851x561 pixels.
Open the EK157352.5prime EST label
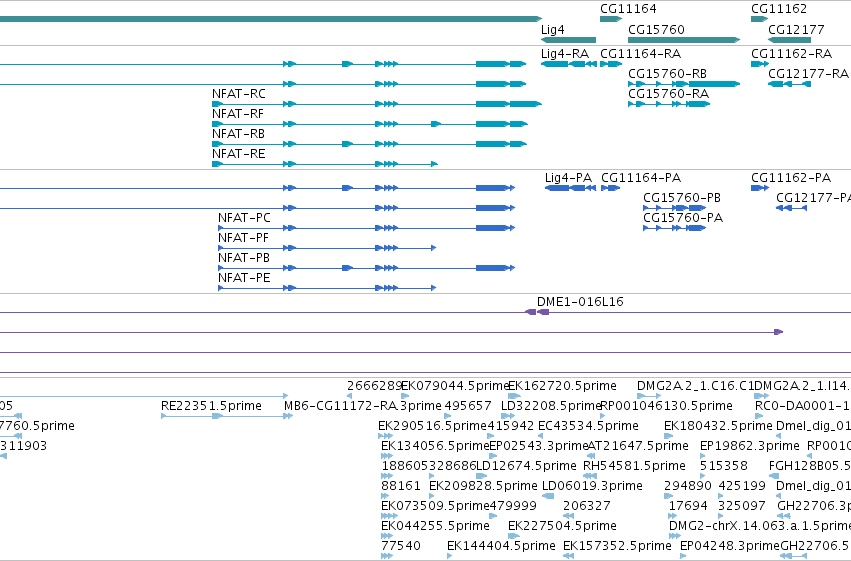coord(617,546)
